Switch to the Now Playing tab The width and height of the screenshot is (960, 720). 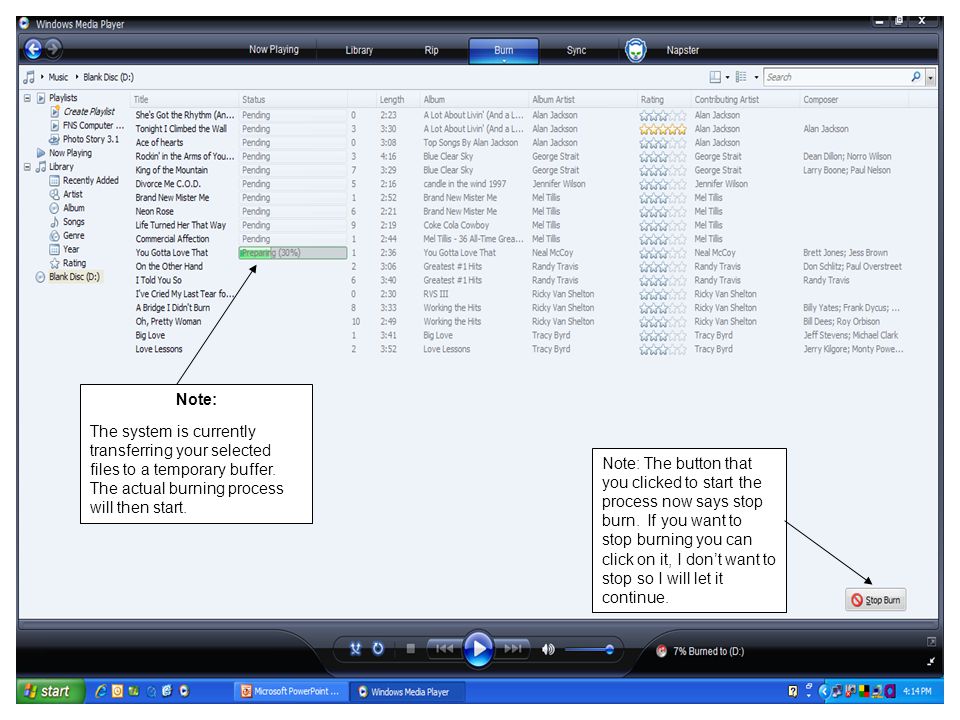(274, 50)
